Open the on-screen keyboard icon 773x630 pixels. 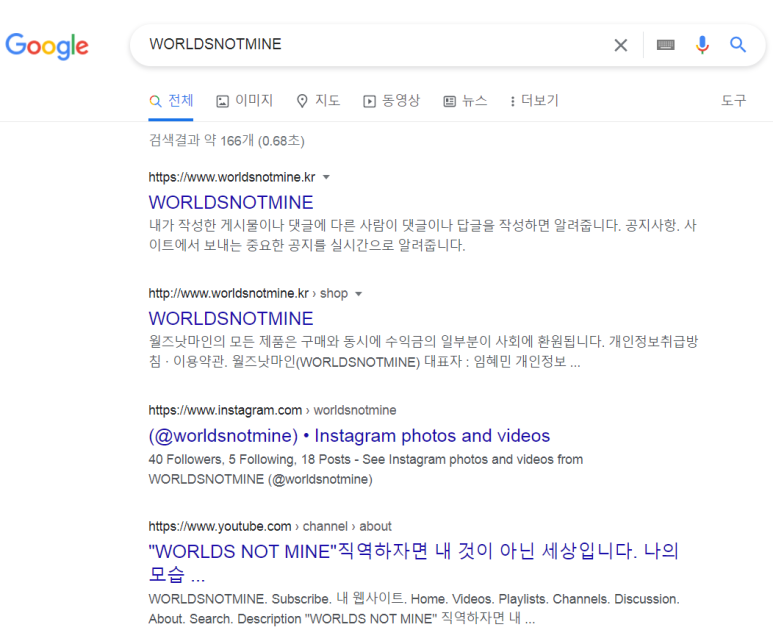665,45
